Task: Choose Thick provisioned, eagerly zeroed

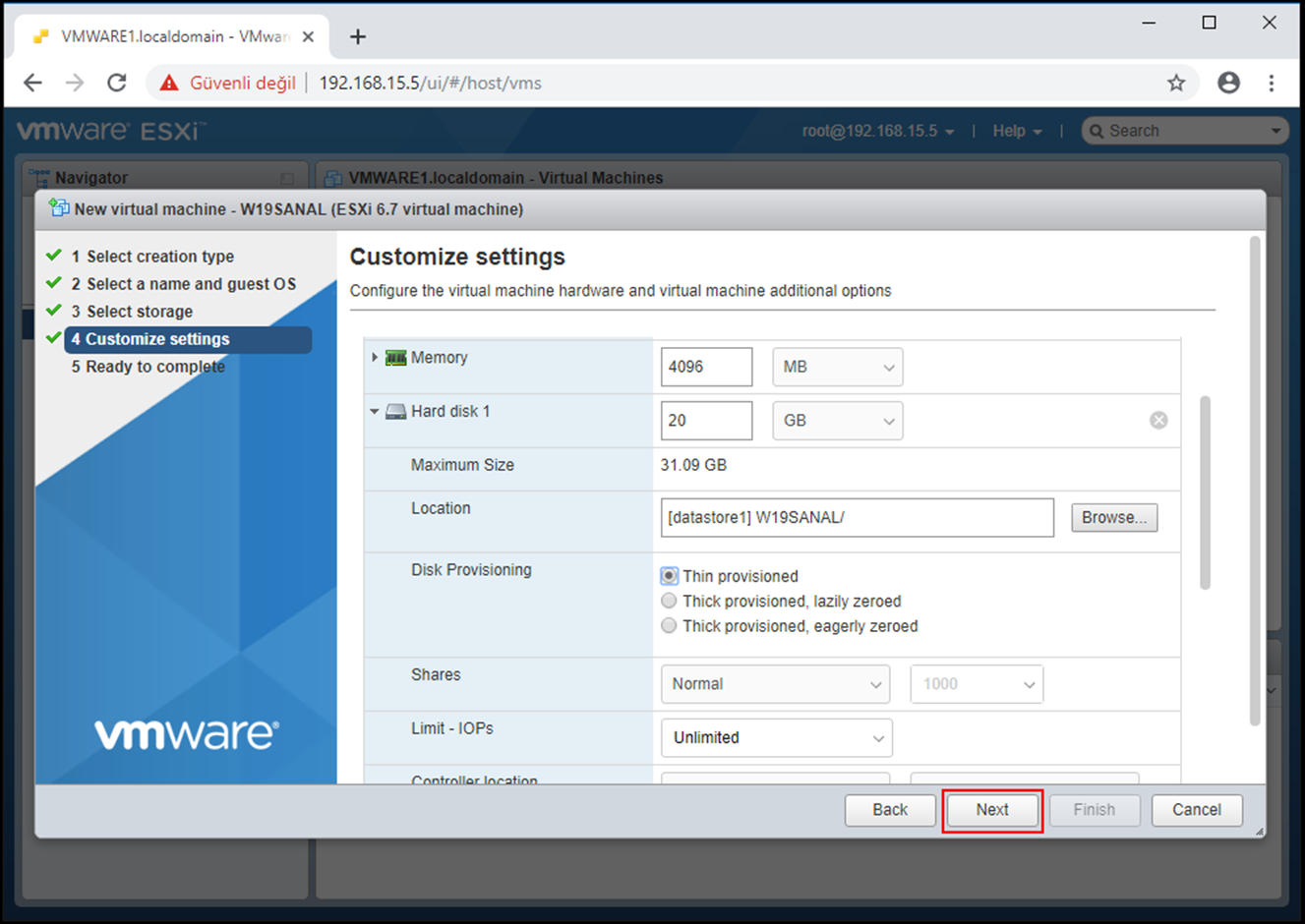Action: pos(669,626)
